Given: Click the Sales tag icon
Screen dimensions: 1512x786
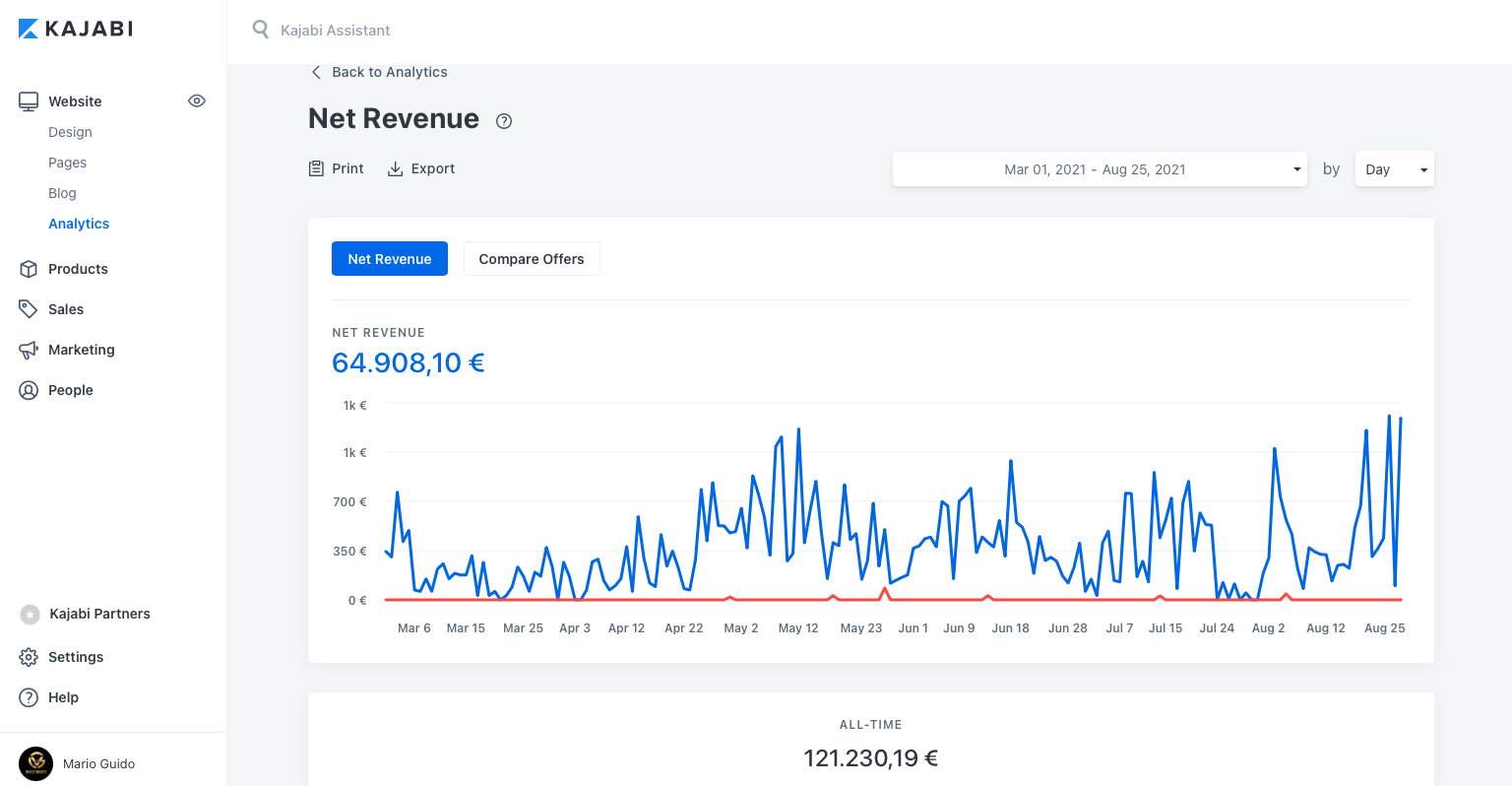Looking at the screenshot, I should [29, 309].
